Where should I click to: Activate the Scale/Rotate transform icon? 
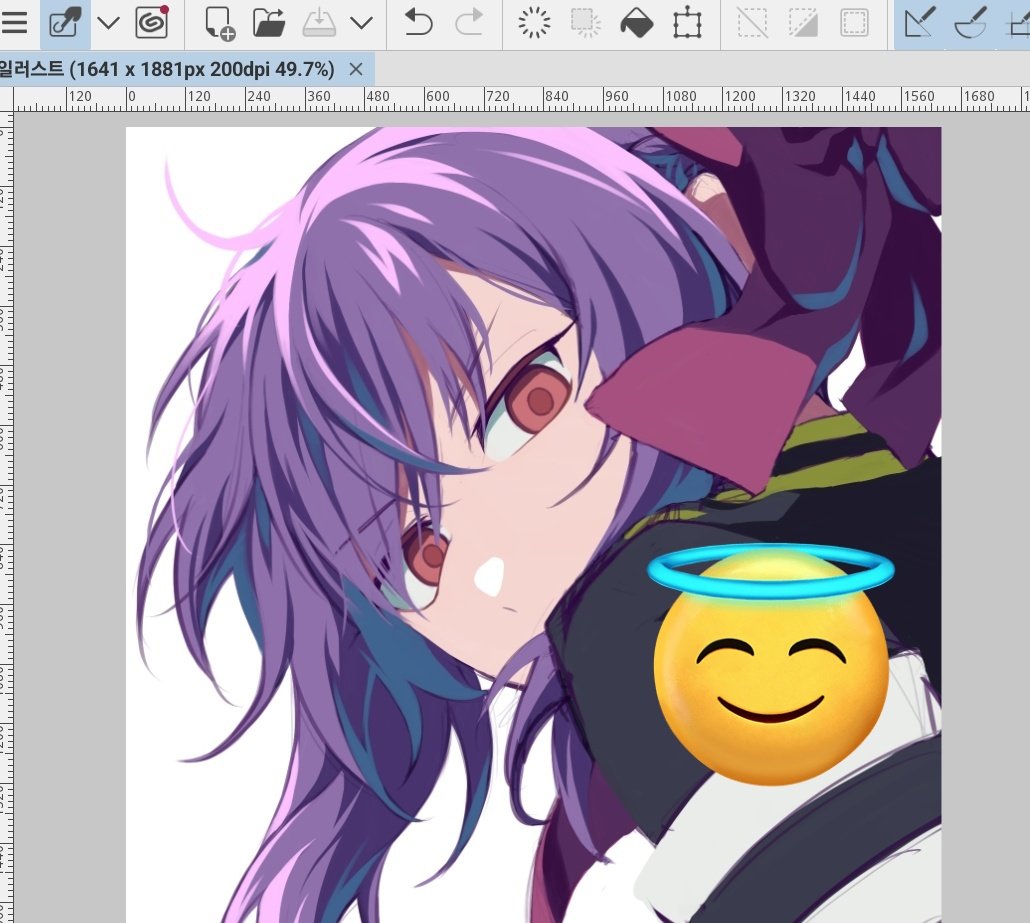(687, 23)
